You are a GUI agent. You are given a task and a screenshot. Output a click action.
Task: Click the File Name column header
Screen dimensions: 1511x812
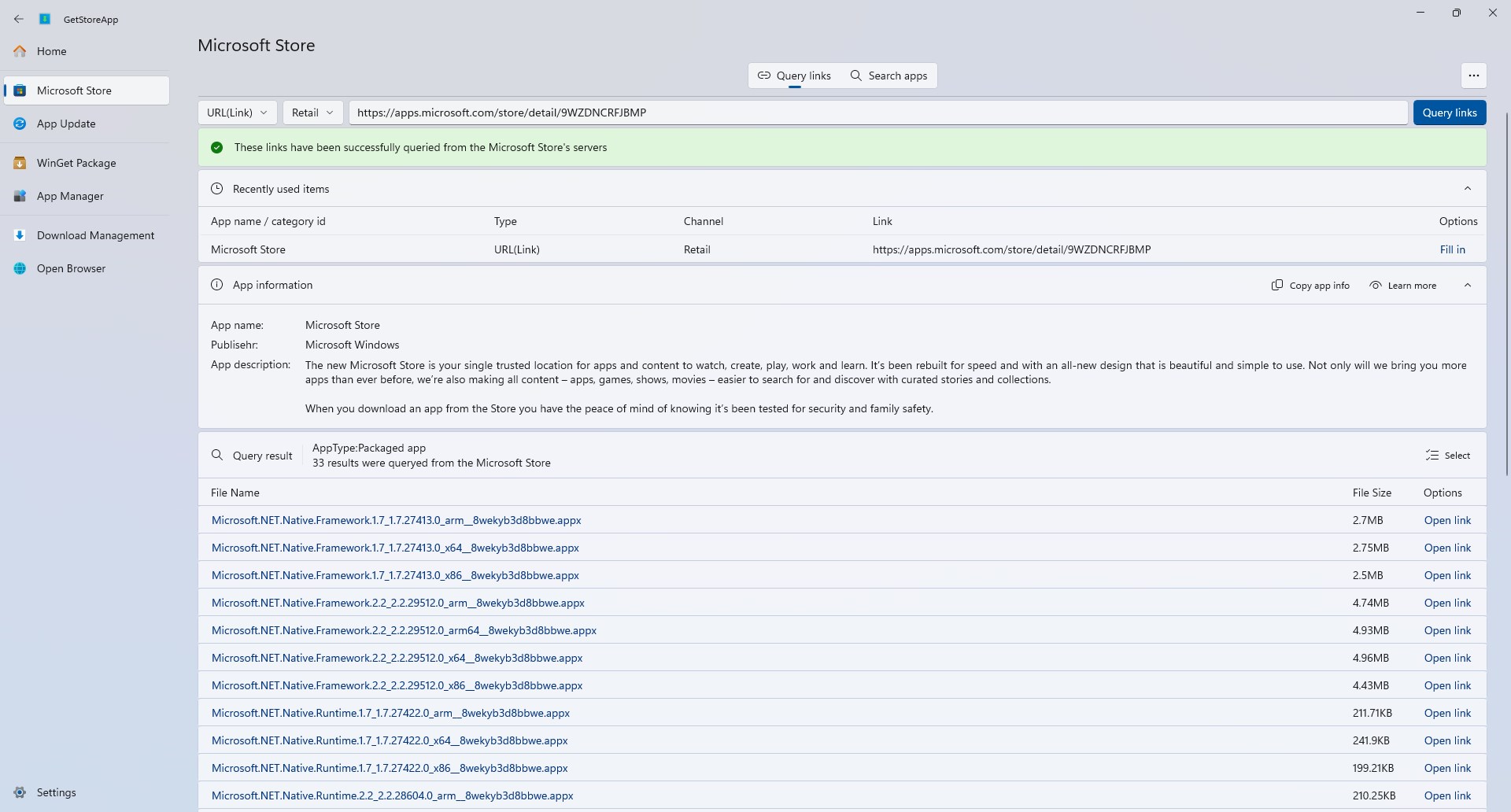(235, 493)
